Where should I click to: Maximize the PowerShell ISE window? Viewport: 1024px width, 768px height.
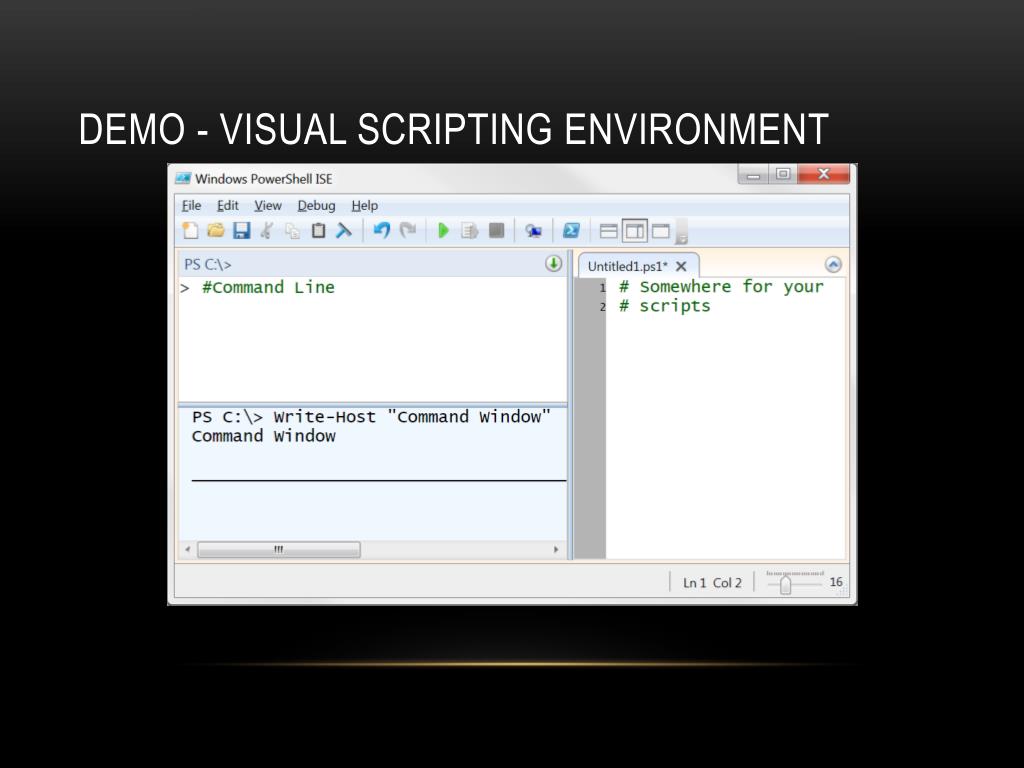783,174
